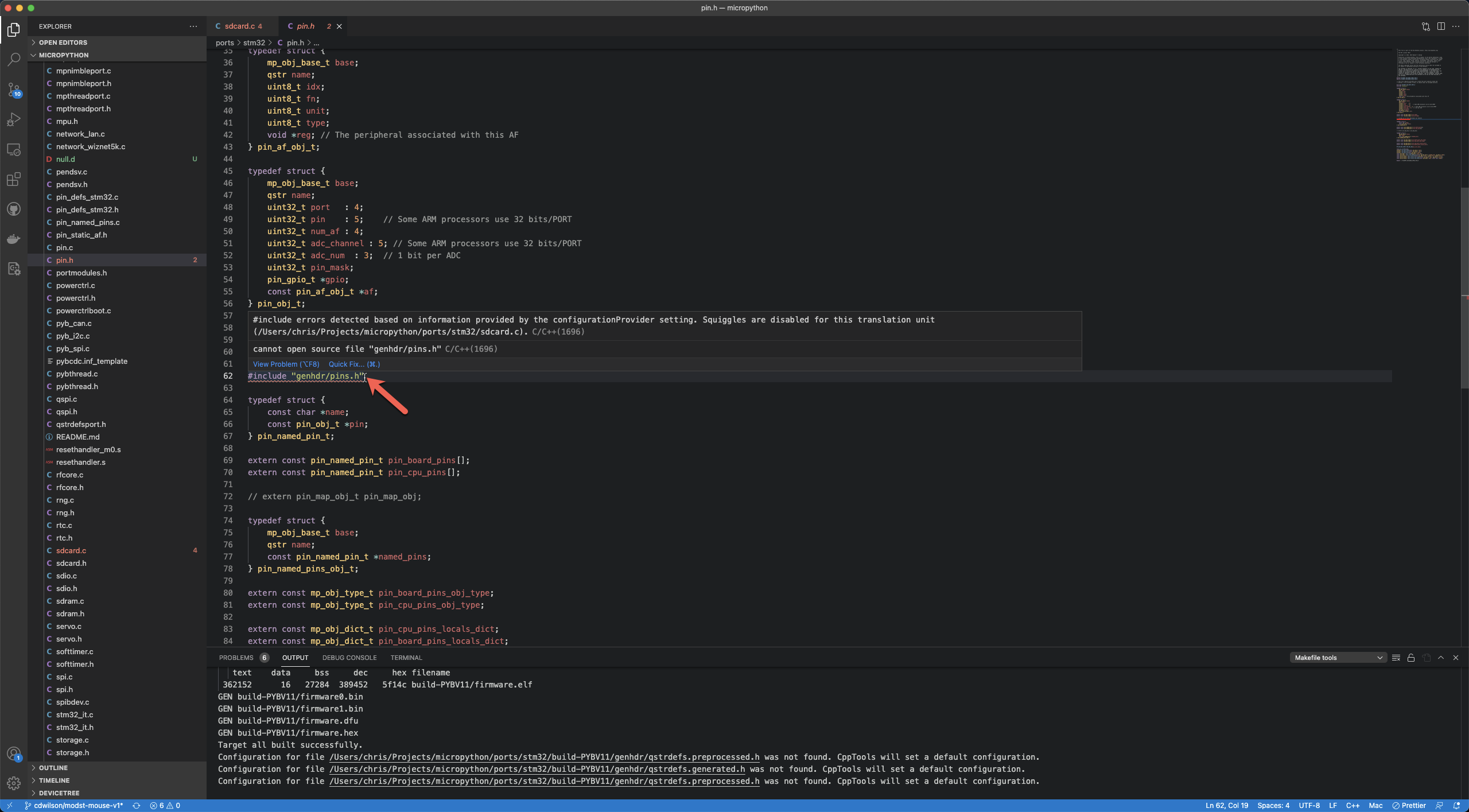Open the Manage gear menu
The image size is (1469, 812).
click(x=14, y=782)
